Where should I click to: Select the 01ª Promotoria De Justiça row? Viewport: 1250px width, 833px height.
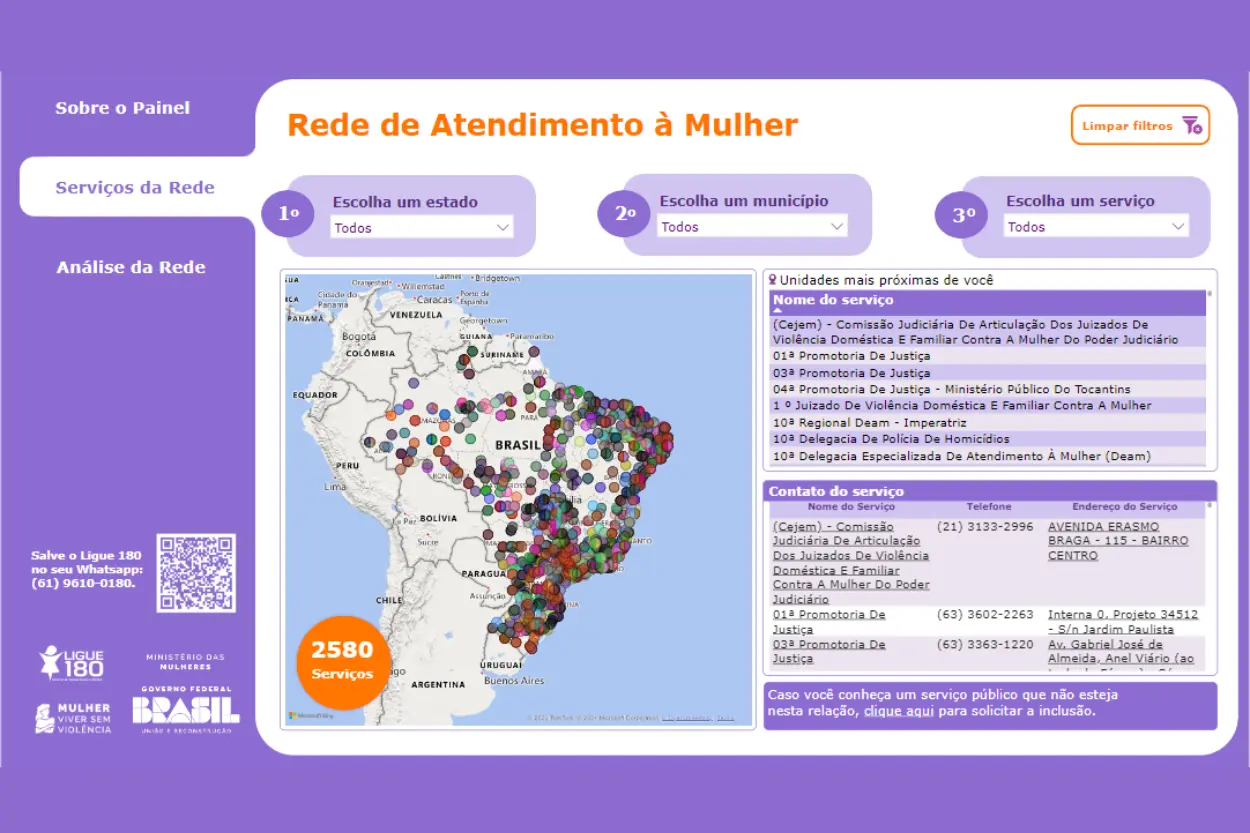(x=988, y=355)
